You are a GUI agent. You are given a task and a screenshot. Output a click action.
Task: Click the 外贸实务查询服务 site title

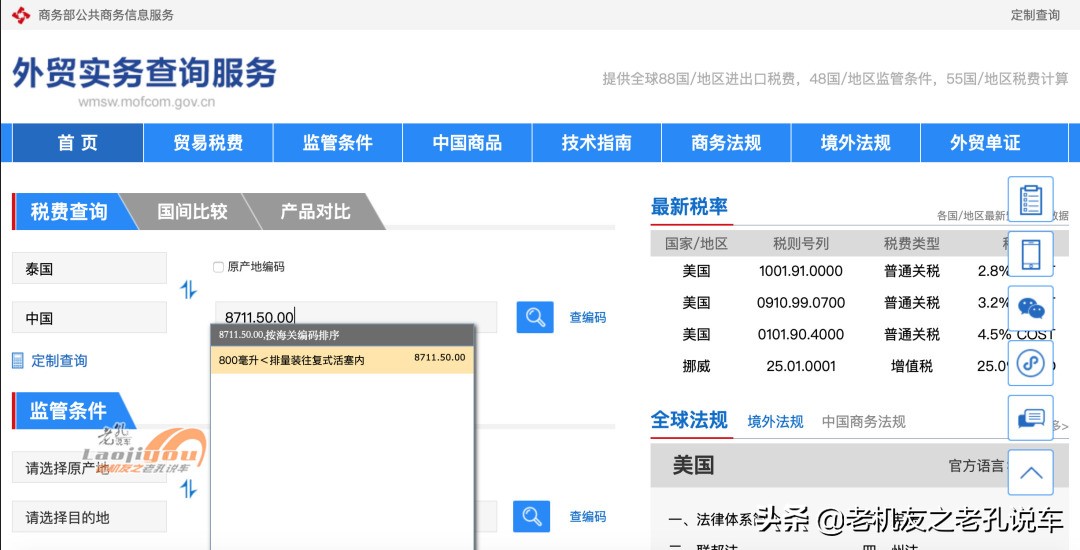pyautogui.click(x=145, y=72)
